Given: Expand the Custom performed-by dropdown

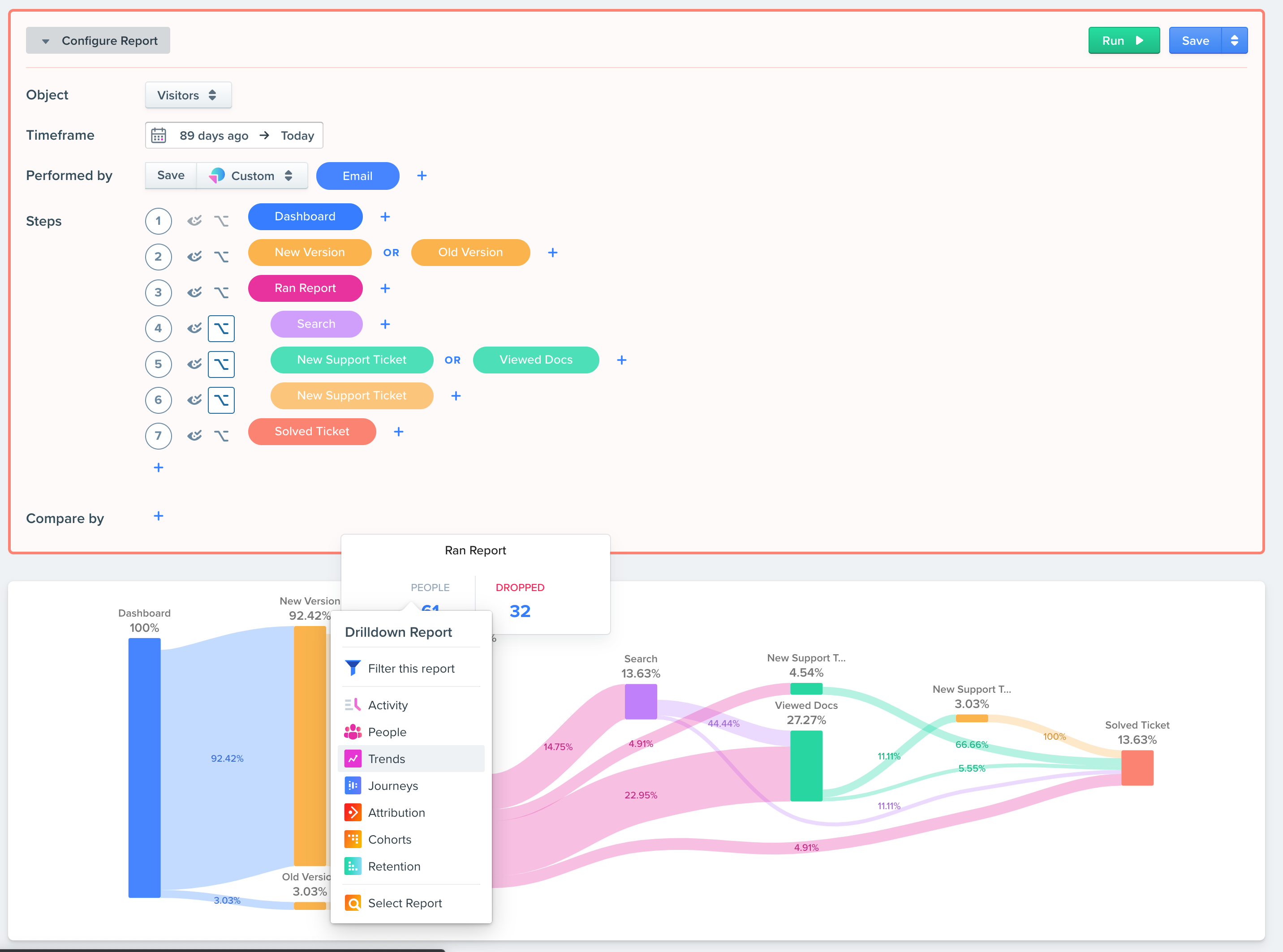Looking at the screenshot, I should [252, 176].
